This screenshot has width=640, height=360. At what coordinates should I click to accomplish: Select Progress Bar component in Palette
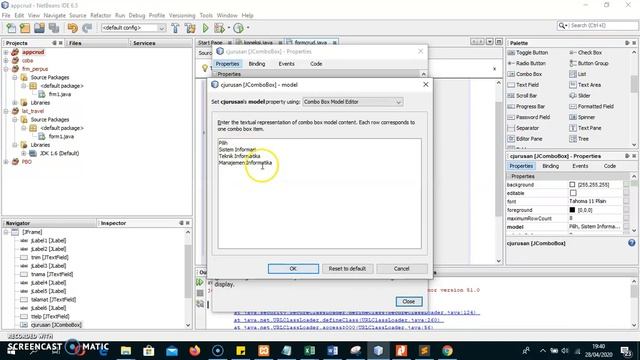point(527,107)
